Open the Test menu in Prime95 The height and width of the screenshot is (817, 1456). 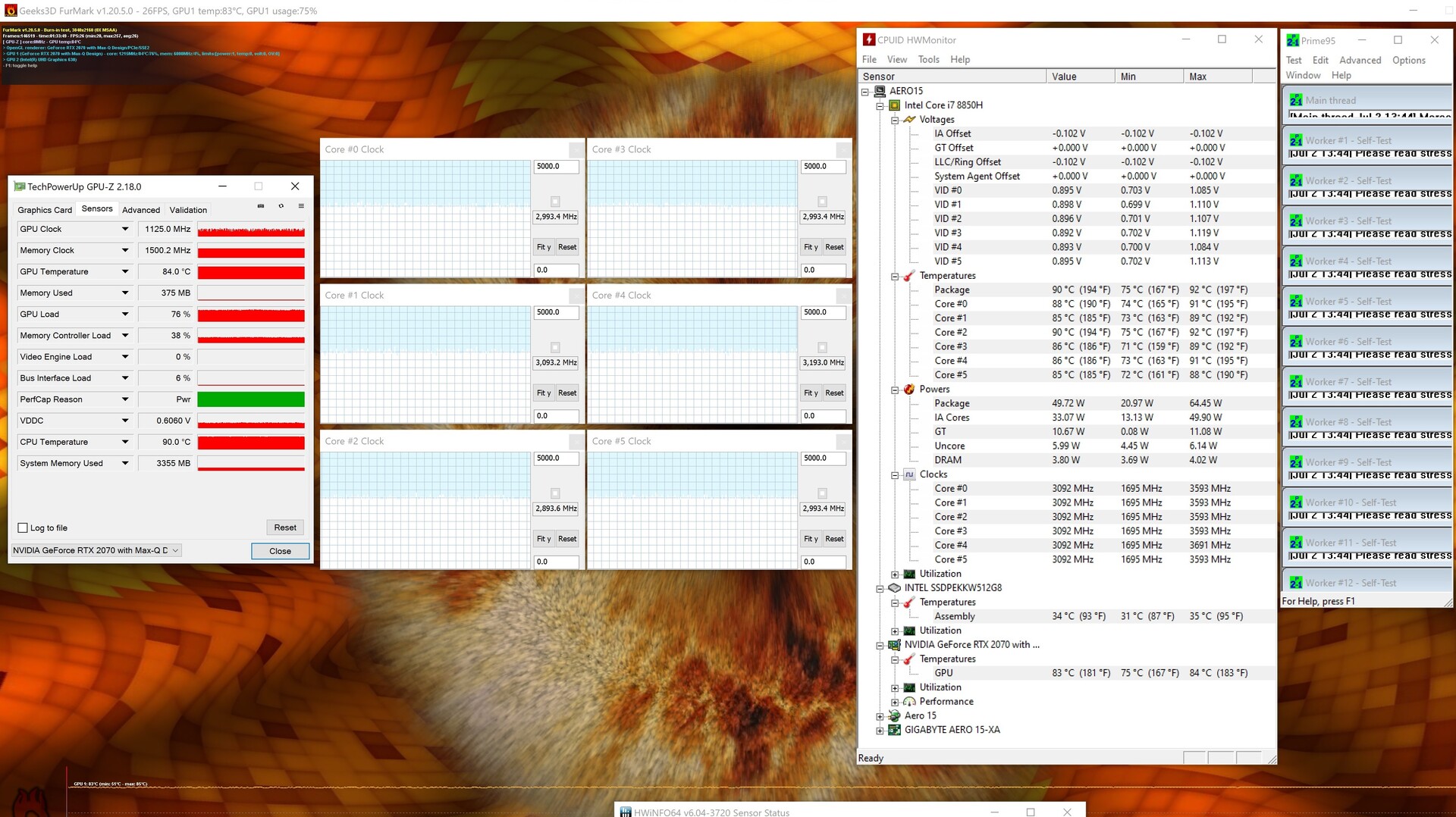click(1294, 60)
